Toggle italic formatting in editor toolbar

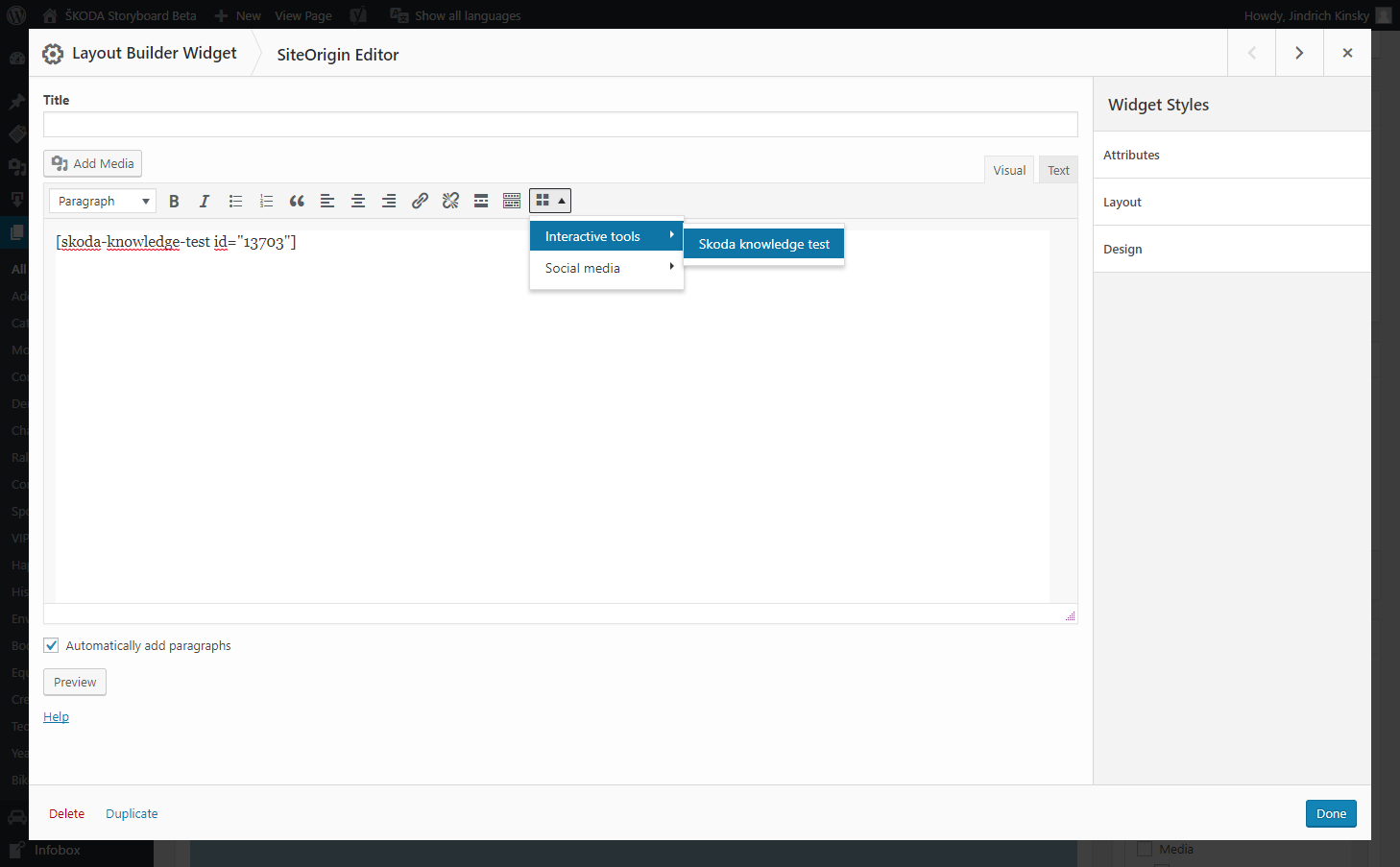pos(204,201)
